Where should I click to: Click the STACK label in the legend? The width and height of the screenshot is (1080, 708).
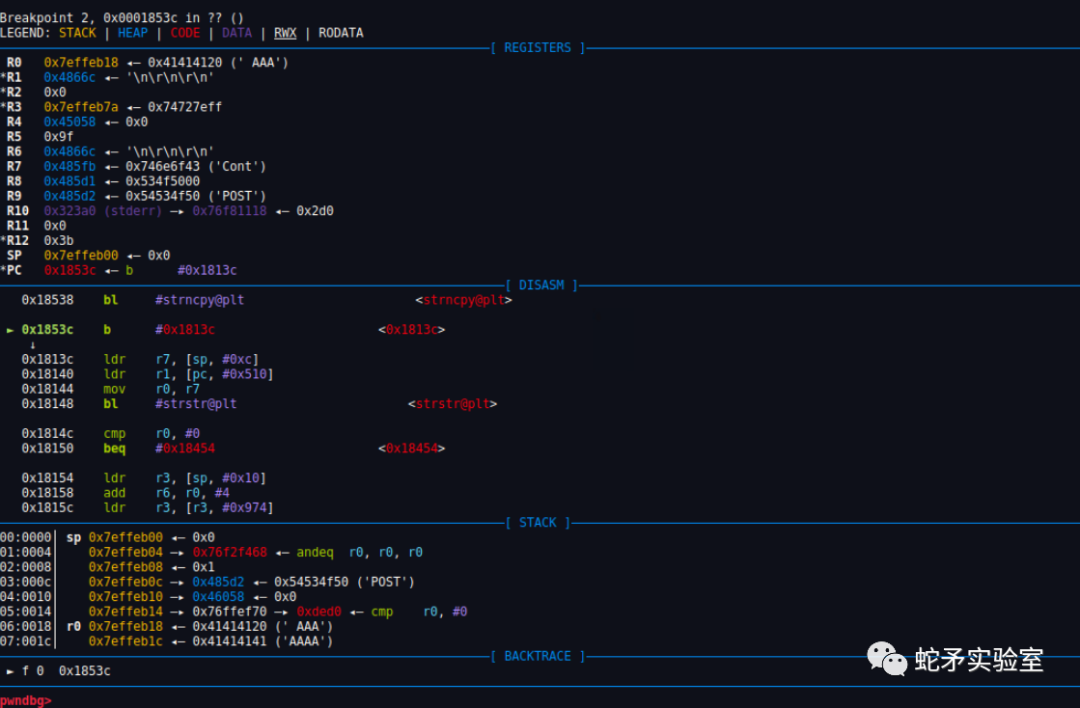[77, 32]
